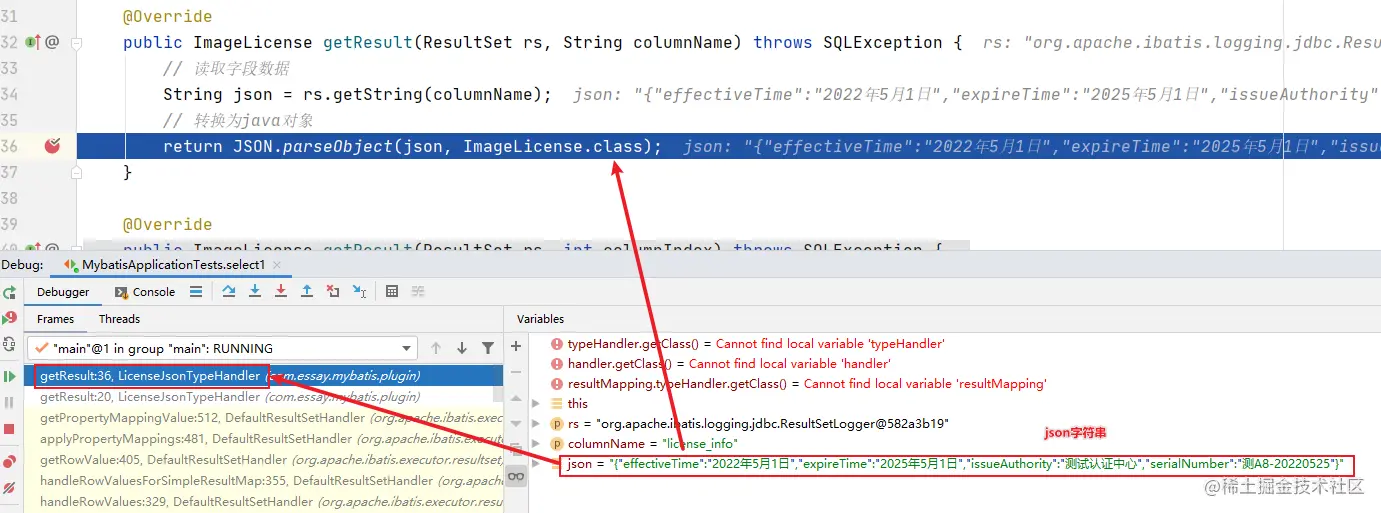Switch to the Console tab
This screenshot has height=513, width=1381.
[x=145, y=292]
